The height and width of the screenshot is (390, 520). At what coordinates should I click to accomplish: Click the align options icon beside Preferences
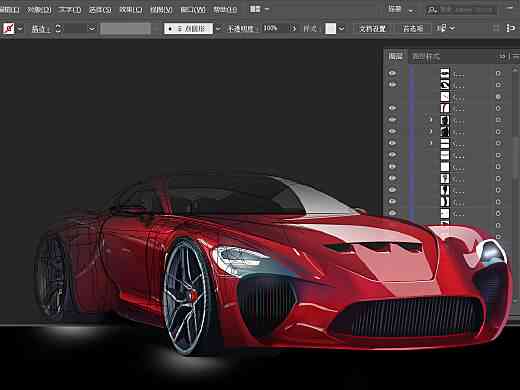coord(442,28)
